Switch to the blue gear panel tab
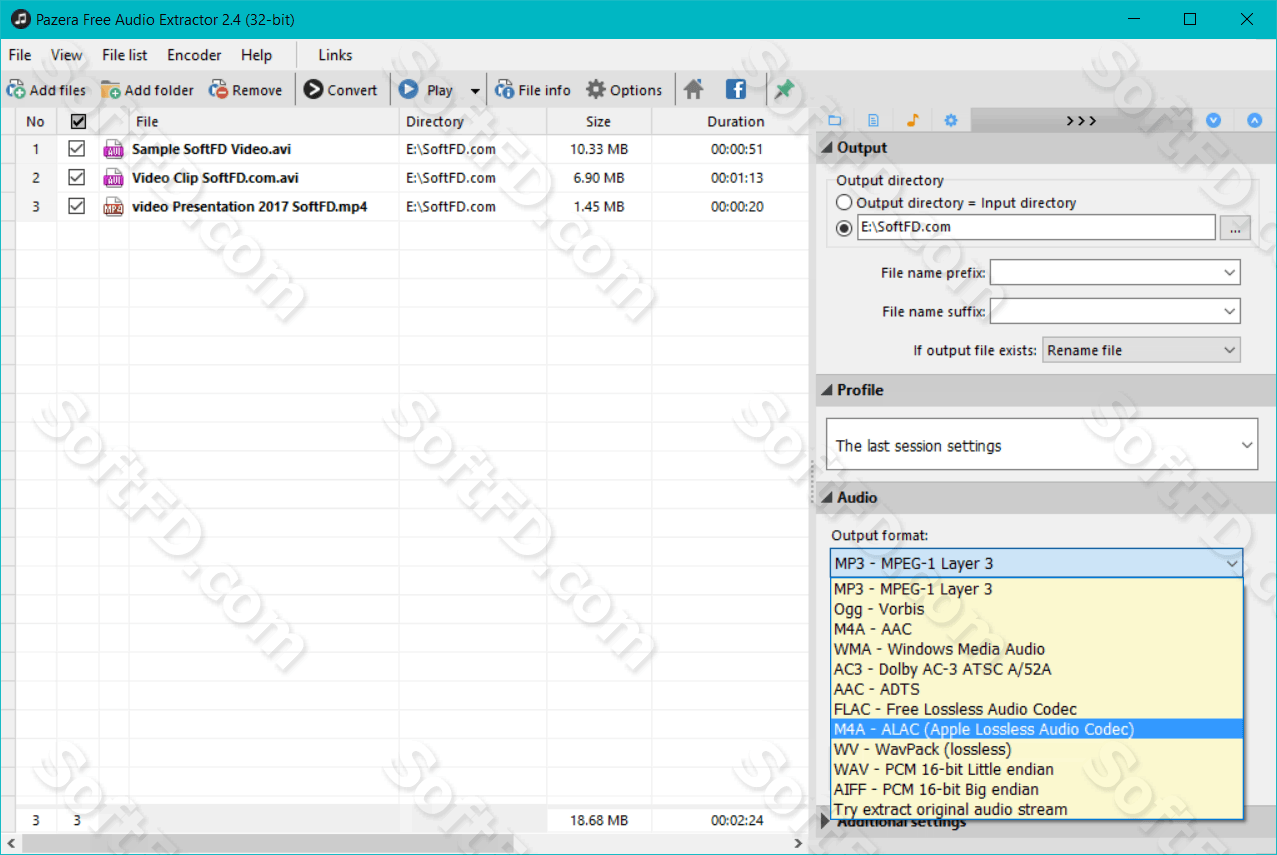Viewport: 1277px width, 855px height. (x=951, y=120)
